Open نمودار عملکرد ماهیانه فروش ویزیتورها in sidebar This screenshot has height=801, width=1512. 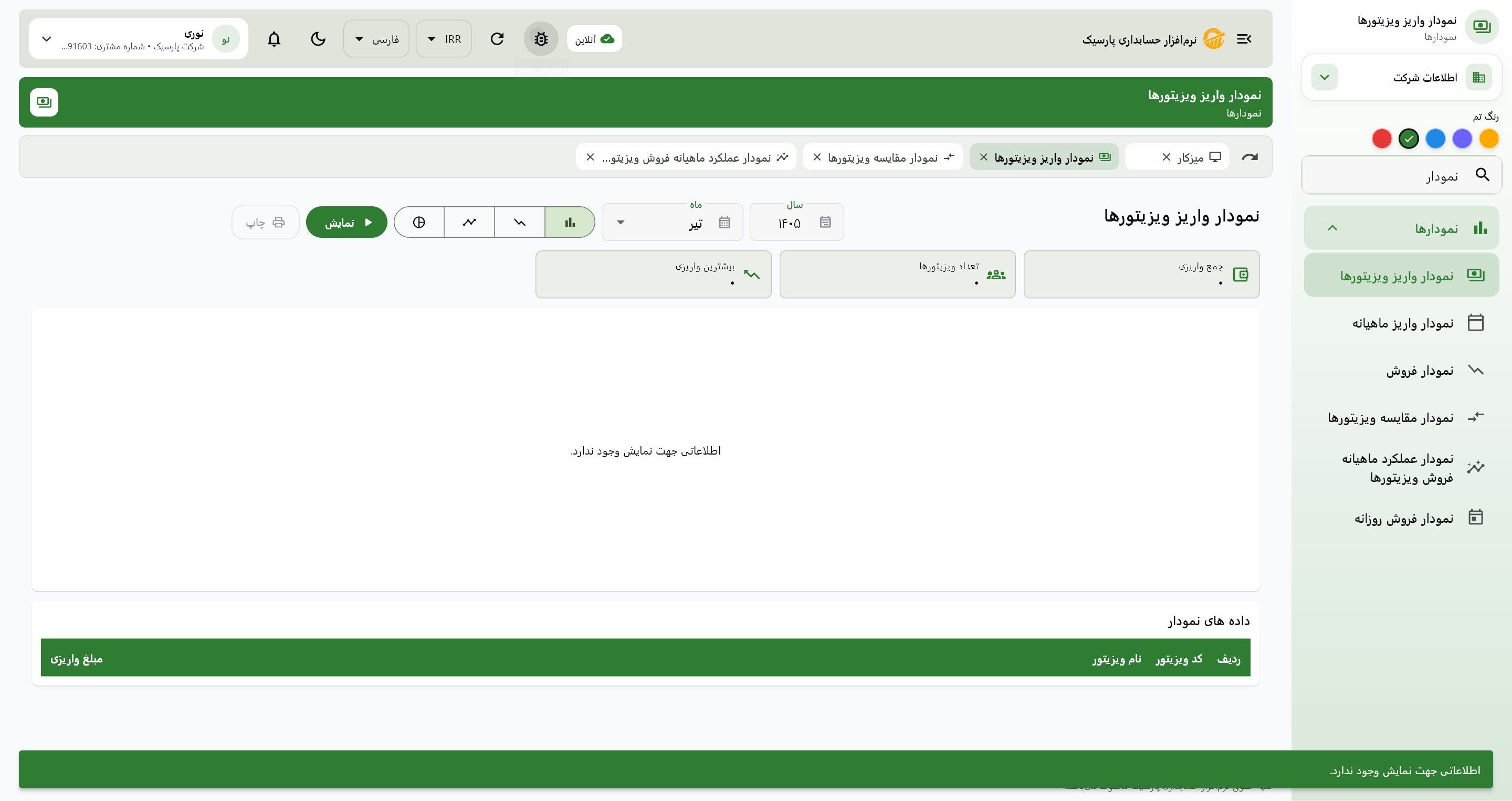point(1402,467)
